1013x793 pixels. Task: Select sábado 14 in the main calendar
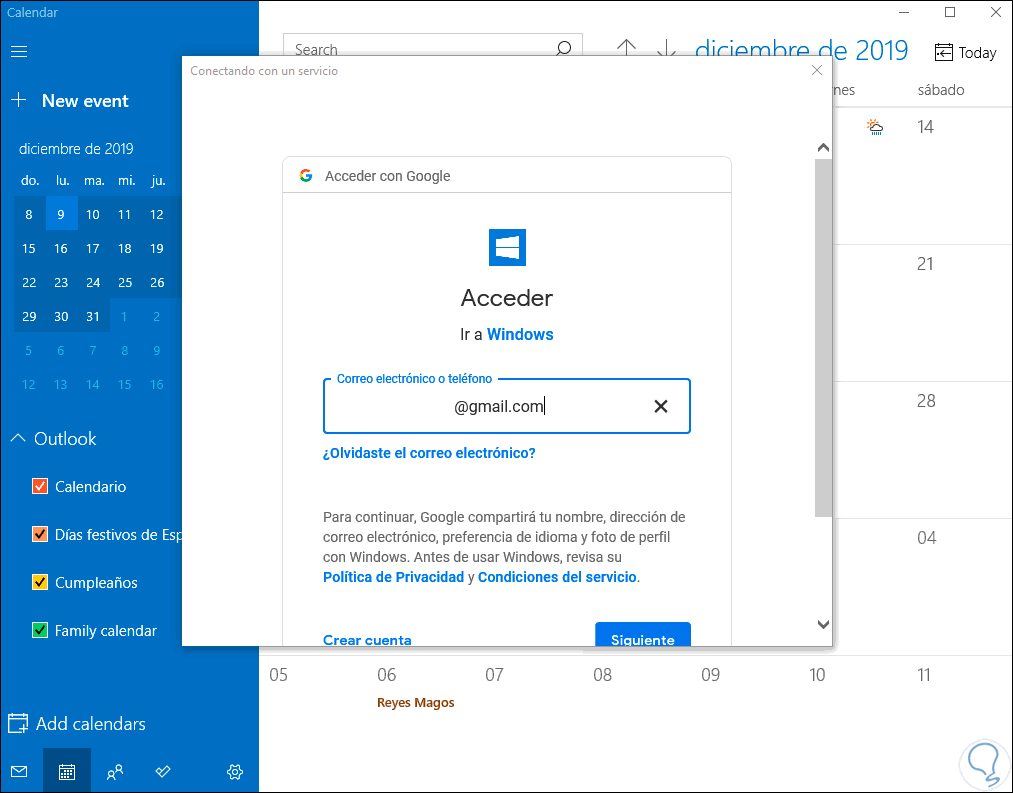(925, 127)
